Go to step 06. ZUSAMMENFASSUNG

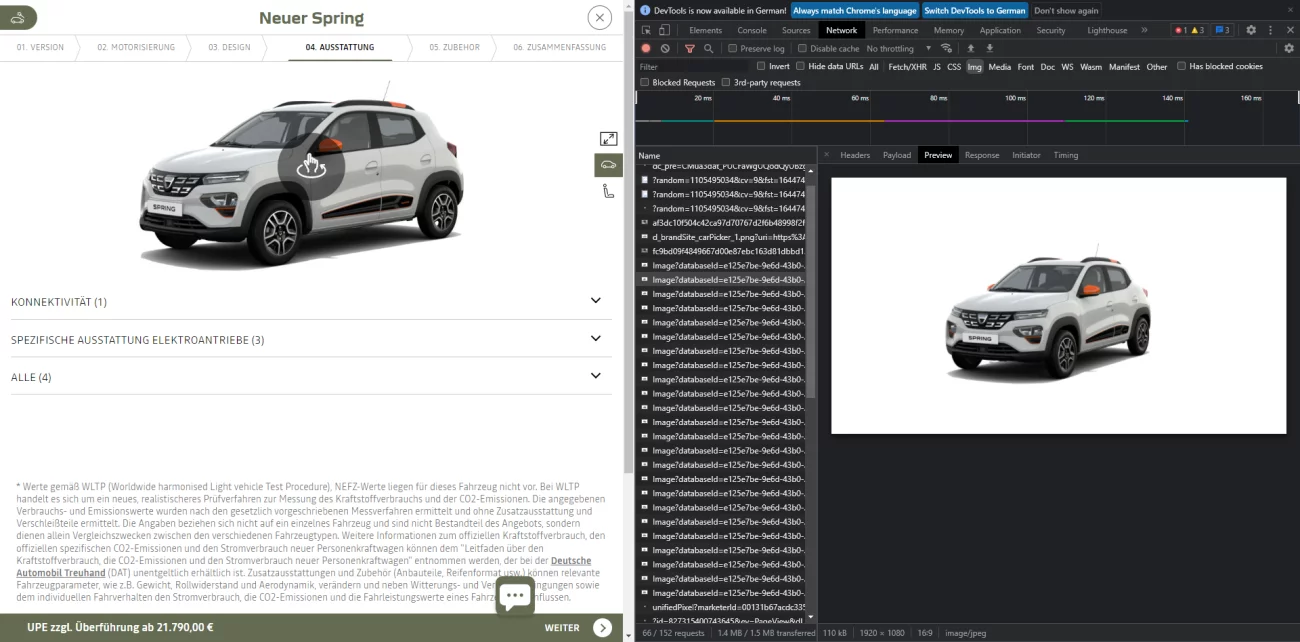tap(560, 47)
